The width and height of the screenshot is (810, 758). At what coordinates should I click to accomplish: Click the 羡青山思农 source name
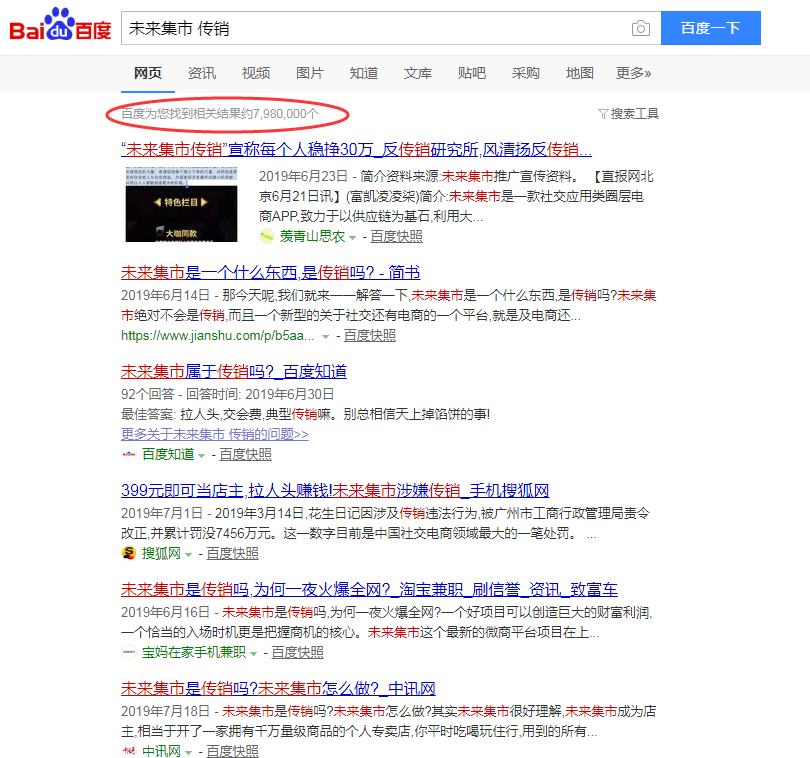click(x=313, y=237)
